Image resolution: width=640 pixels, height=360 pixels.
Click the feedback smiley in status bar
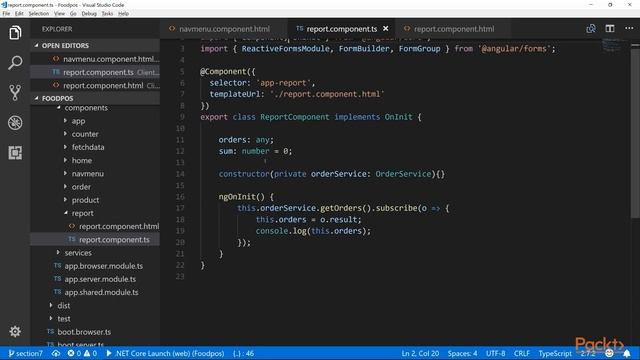click(609, 353)
